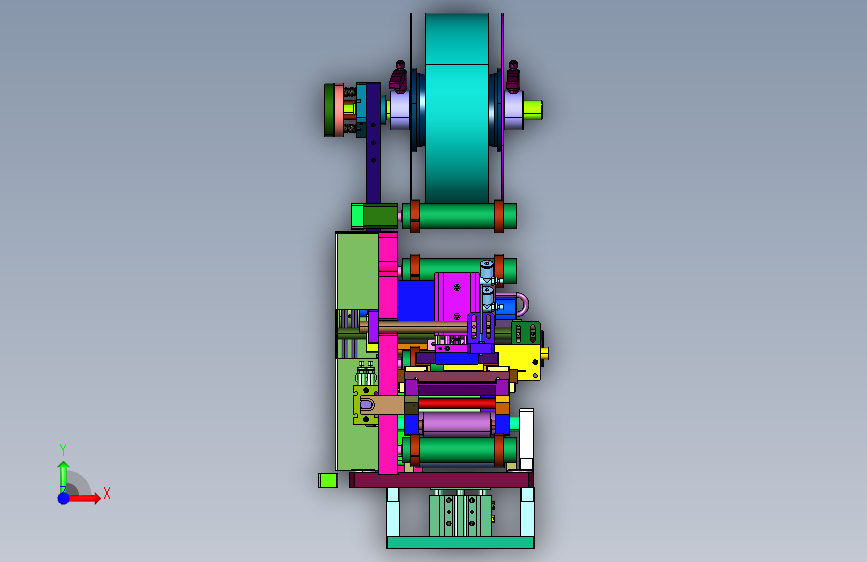Select the red horizontal roller bar
The height and width of the screenshot is (562, 867).
point(457,403)
